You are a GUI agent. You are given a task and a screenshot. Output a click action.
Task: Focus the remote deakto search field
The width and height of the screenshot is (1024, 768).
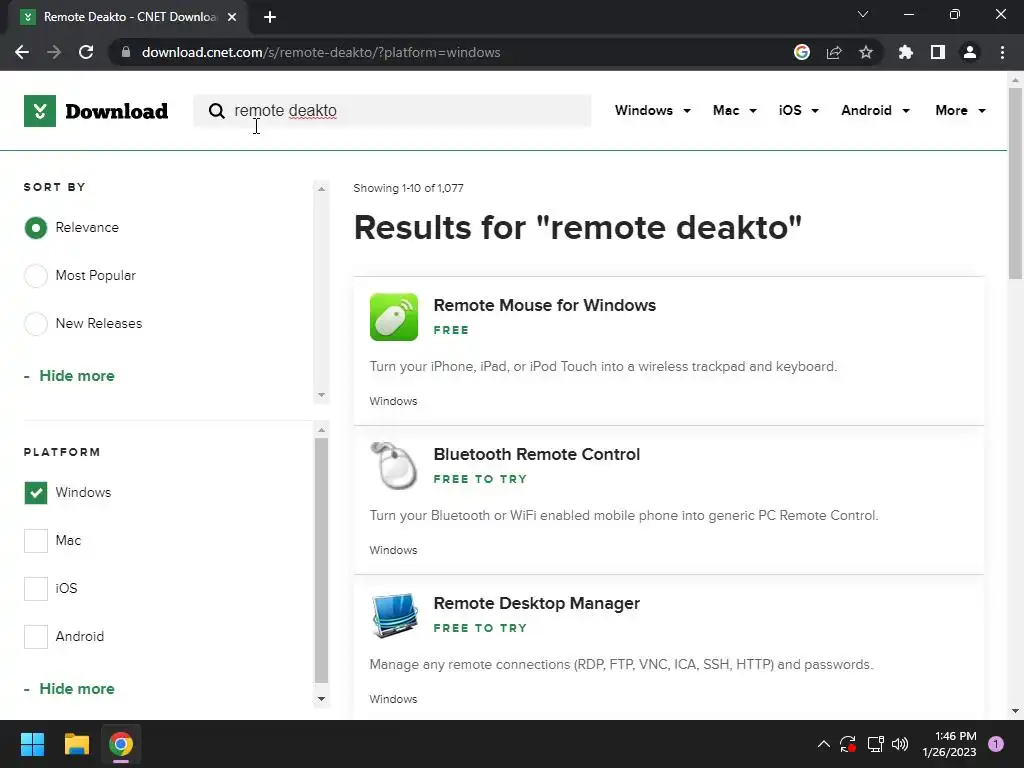pyautogui.click(x=392, y=110)
